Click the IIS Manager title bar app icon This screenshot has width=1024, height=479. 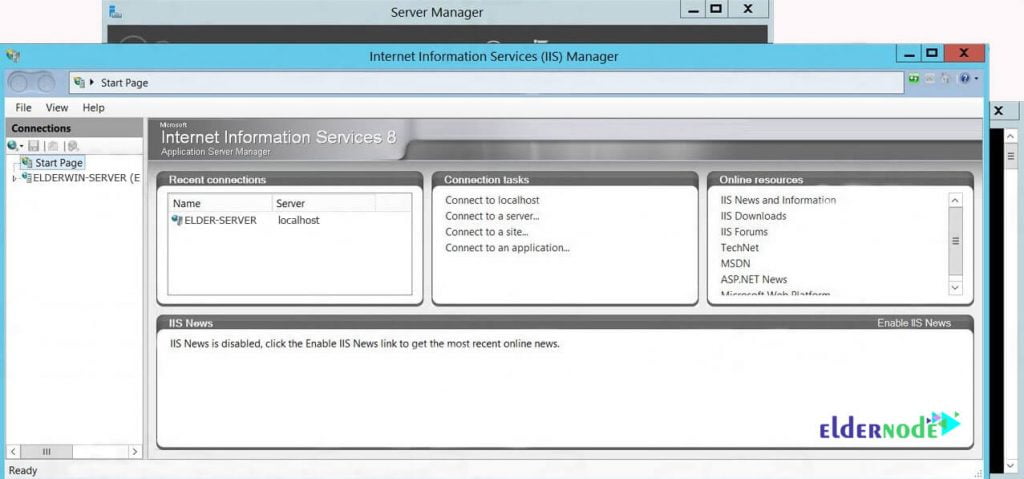[x=12, y=56]
